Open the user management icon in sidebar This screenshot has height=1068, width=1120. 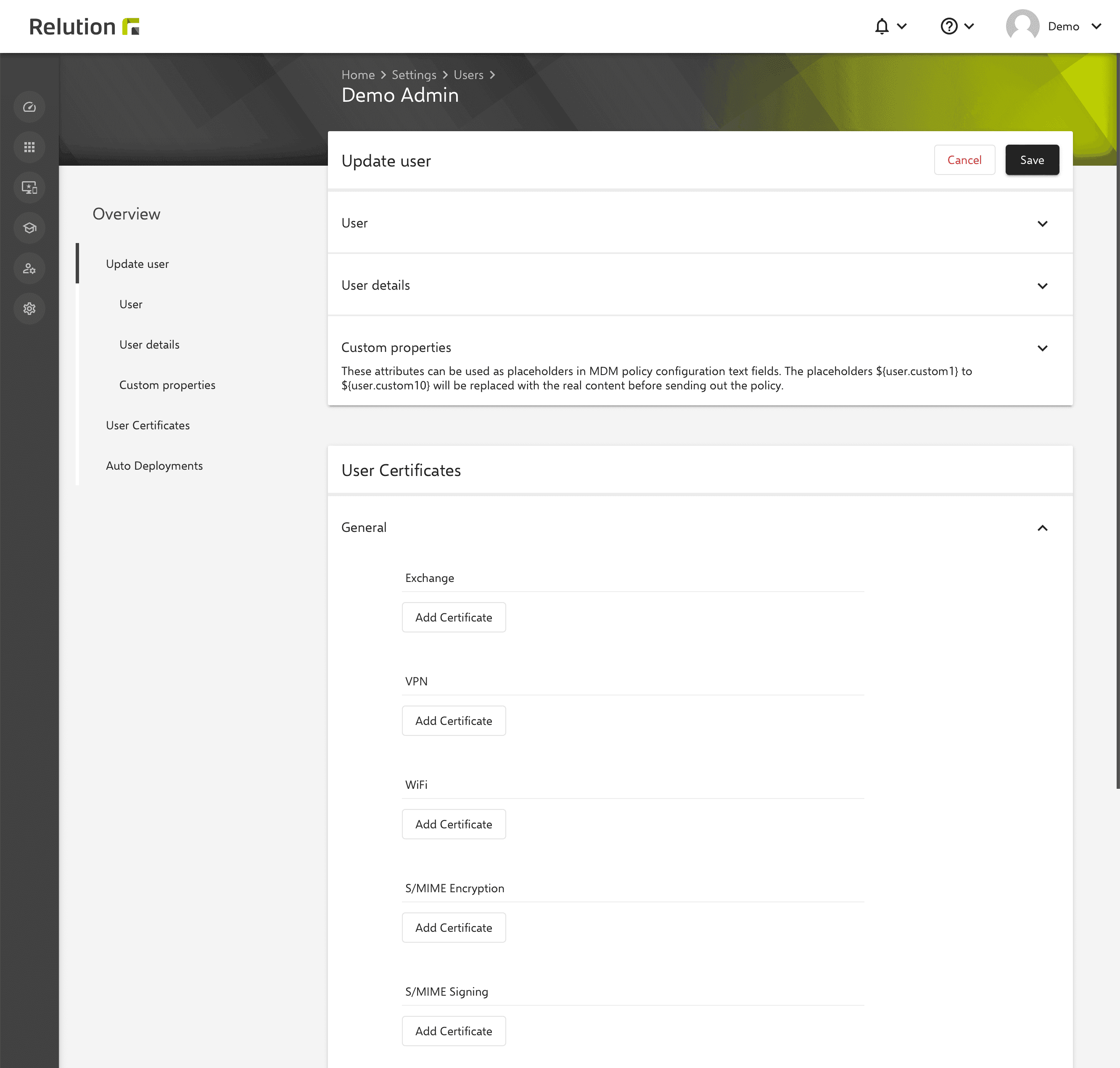pos(29,269)
